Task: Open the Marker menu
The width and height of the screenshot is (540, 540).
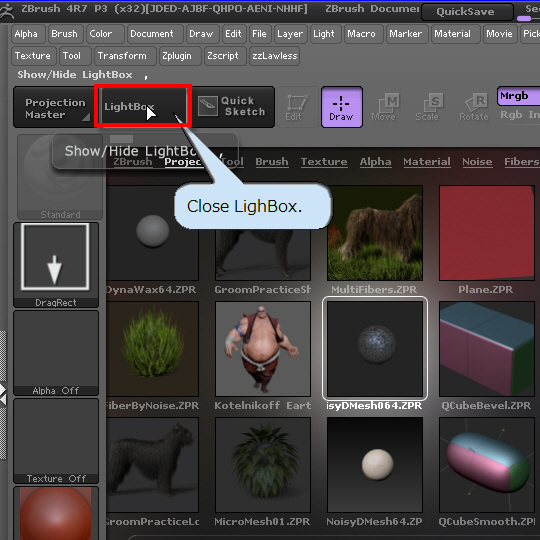Action: (x=407, y=34)
